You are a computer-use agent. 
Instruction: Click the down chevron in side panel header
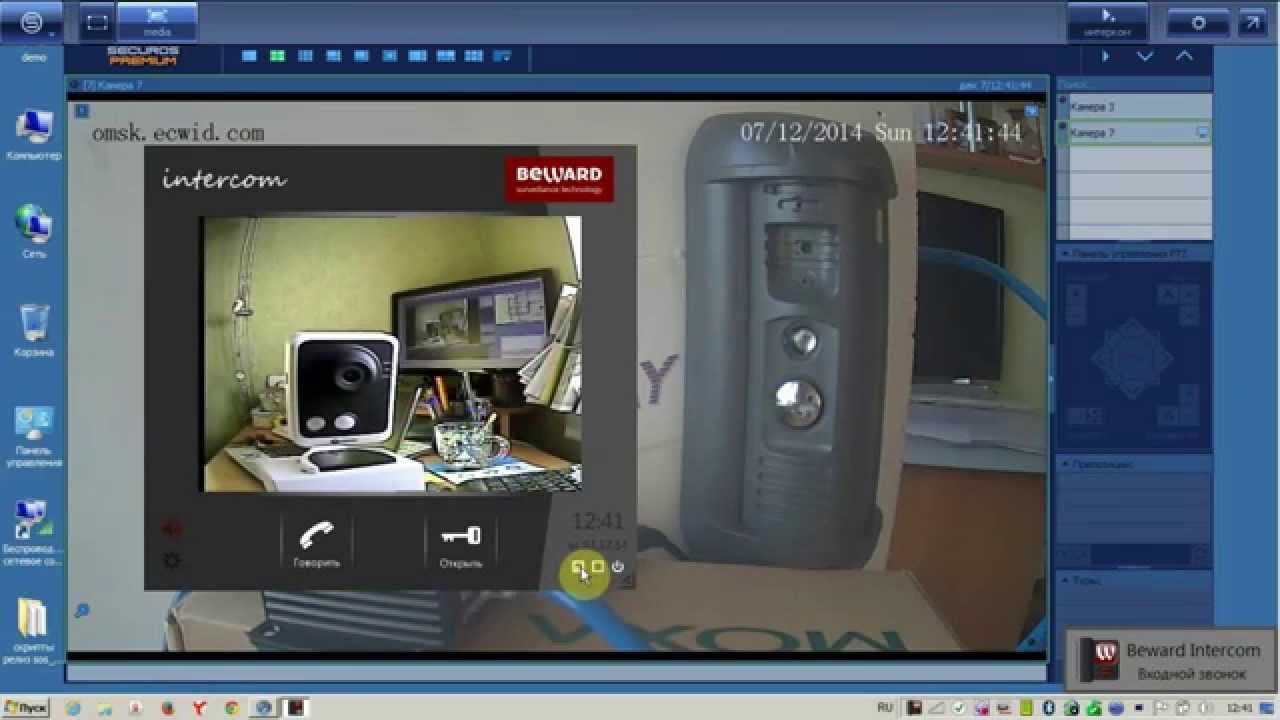pyautogui.click(x=1145, y=56)
